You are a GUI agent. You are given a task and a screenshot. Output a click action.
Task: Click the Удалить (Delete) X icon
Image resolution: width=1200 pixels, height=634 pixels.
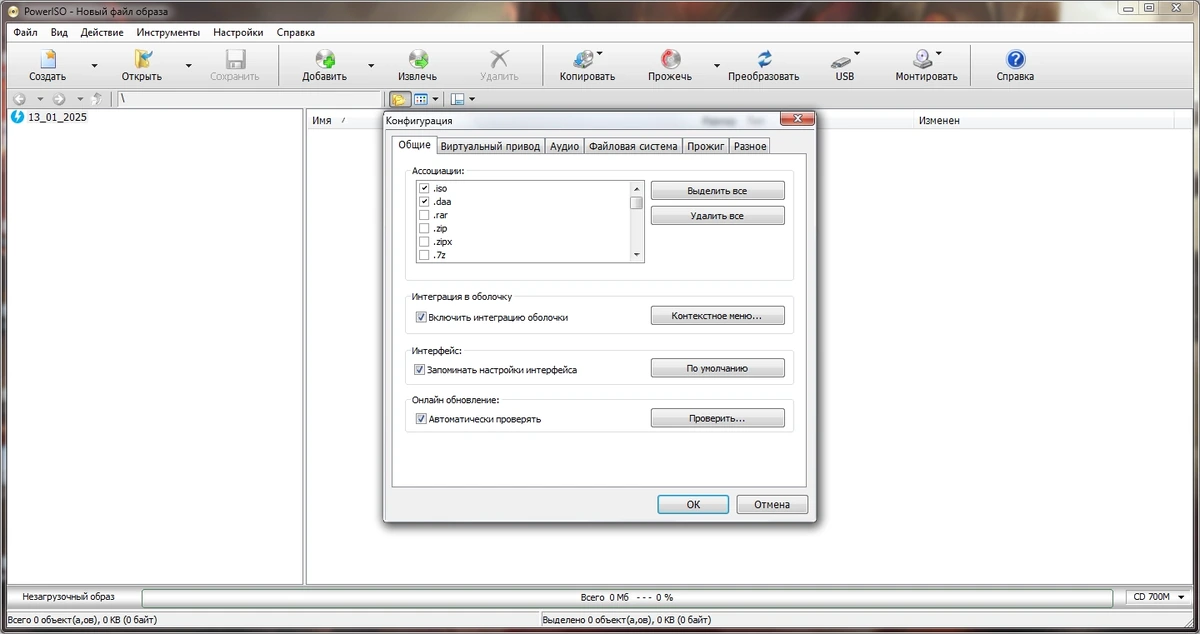click(x=499, y=60)
